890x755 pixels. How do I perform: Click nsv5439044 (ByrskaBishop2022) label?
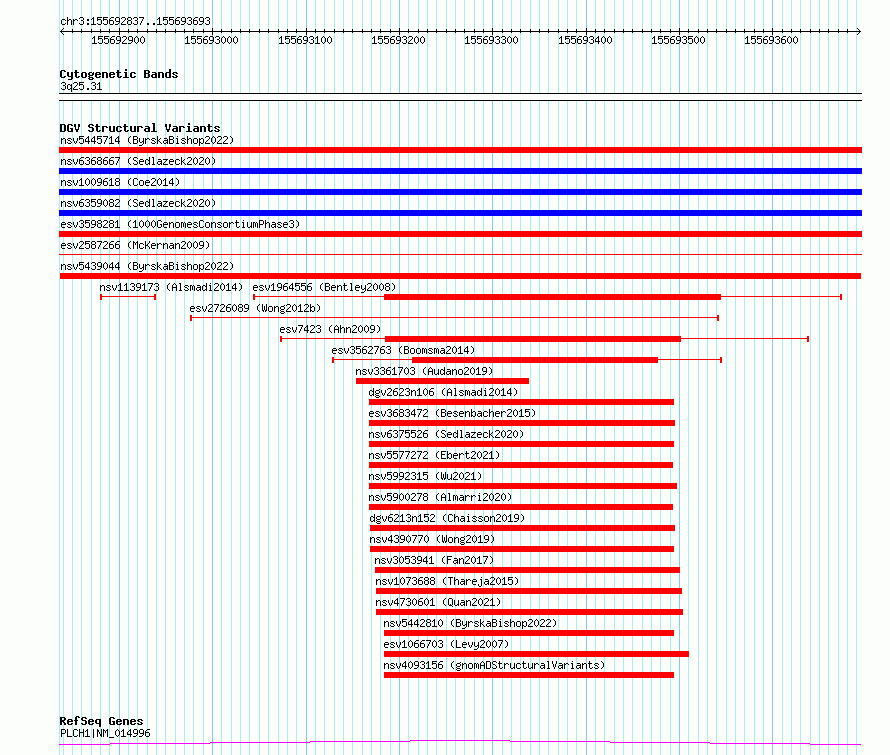coord(147,266)
